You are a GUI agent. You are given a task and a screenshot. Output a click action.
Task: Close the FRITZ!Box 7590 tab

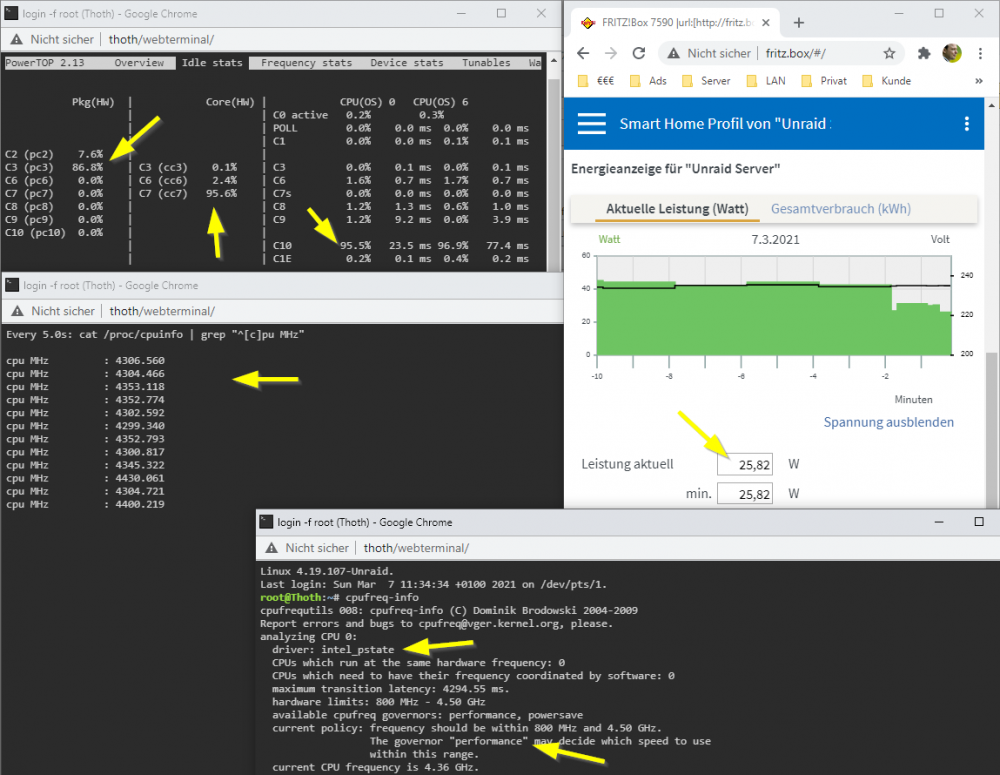pos(765,22)
